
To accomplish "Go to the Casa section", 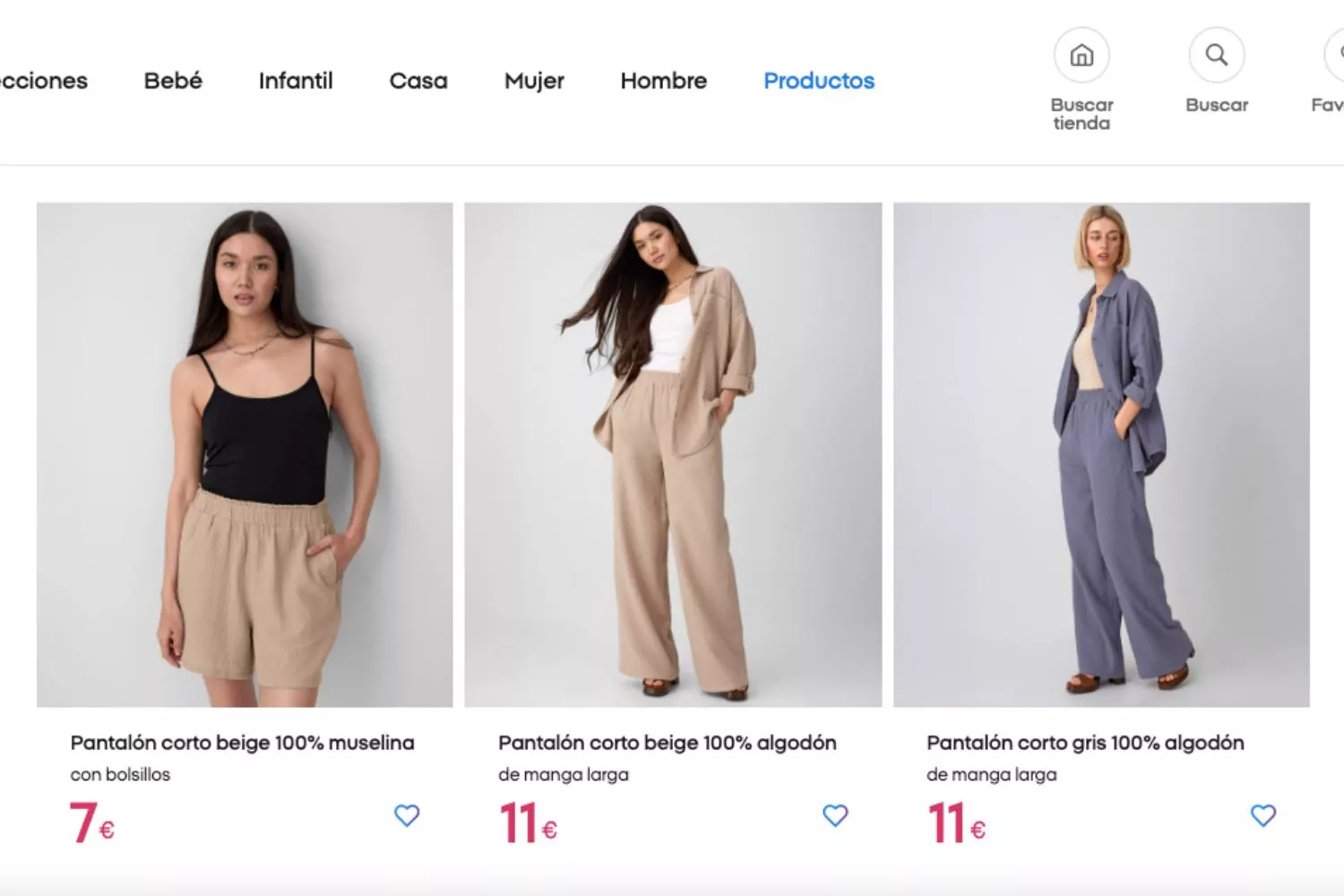I will 418,81.
